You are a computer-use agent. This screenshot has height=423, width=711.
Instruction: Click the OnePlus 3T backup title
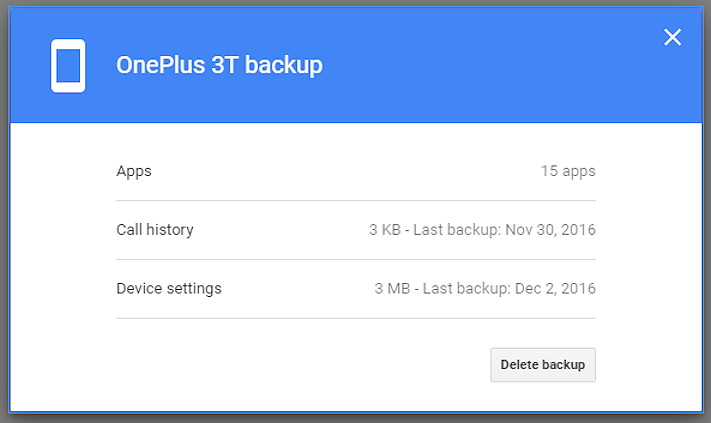(x=219, y=66)
